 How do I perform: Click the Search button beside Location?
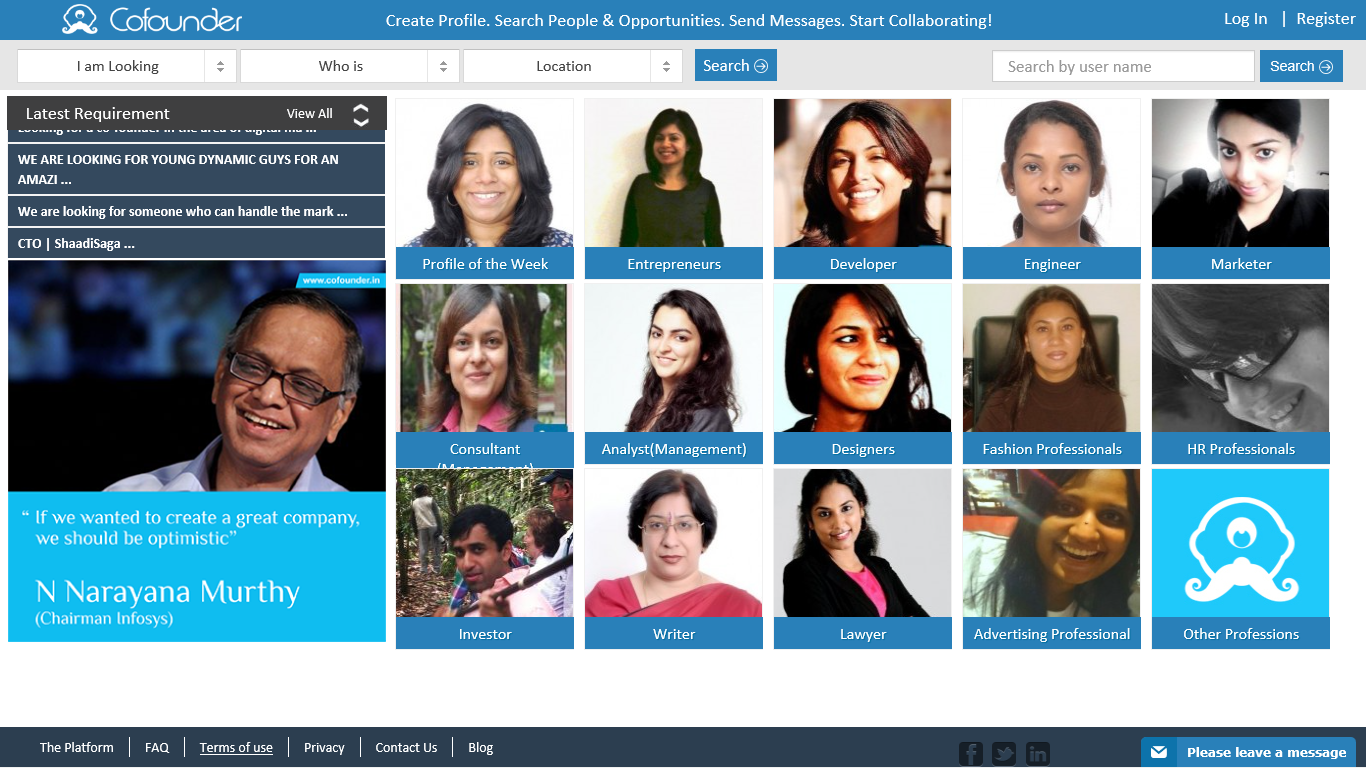coord(736,66)
